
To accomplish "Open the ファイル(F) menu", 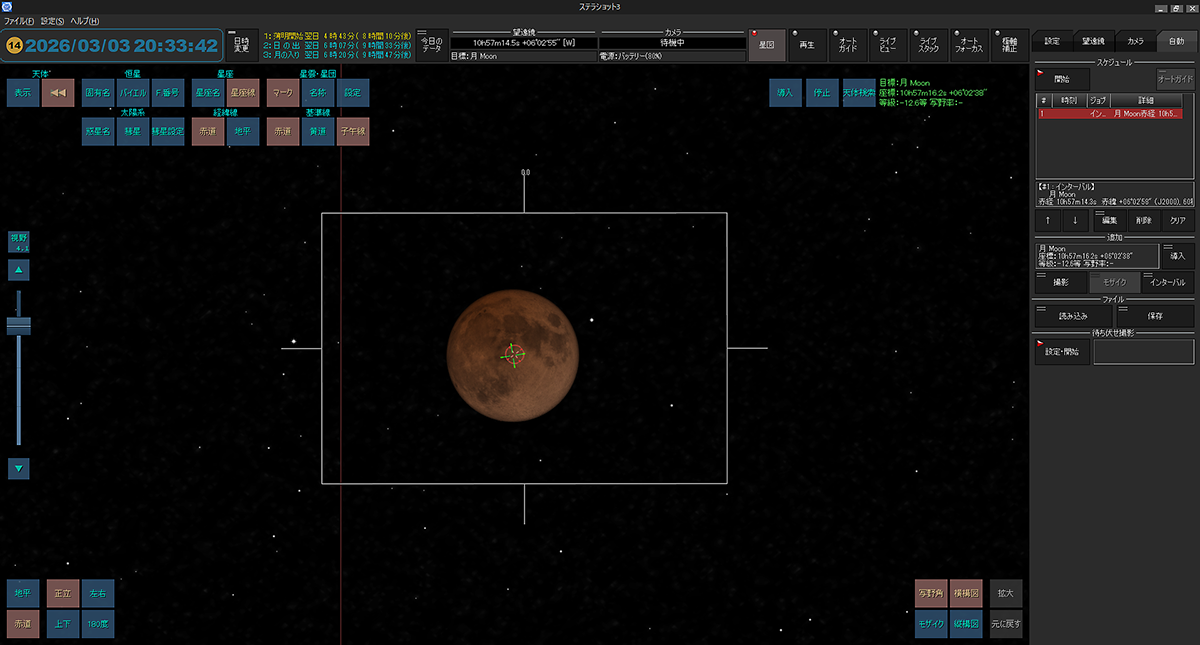I will [19, 21].
